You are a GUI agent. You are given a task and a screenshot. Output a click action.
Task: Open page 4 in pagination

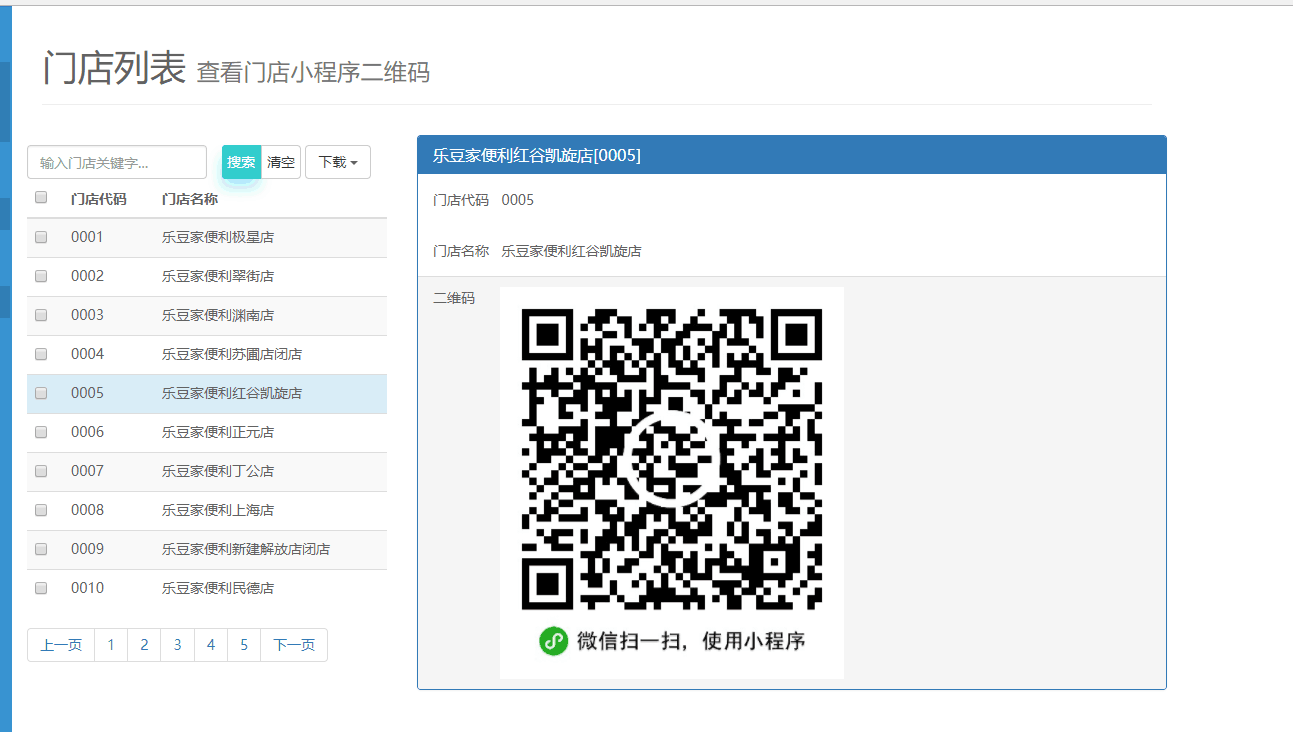(211, 645)
